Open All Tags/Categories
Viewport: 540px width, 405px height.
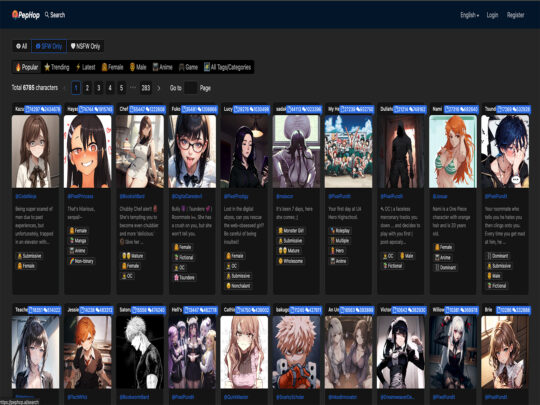[227, 67]
